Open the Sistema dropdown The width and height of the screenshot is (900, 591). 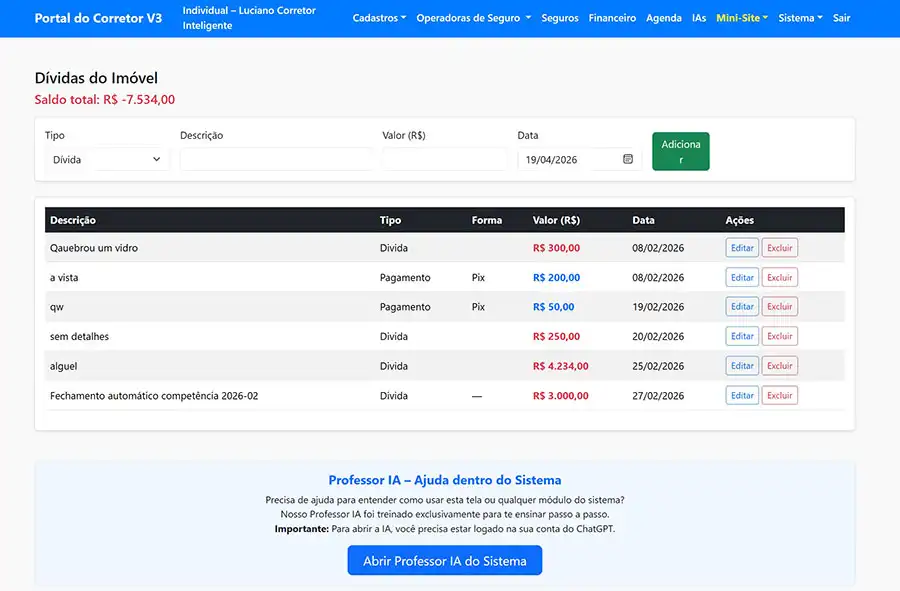(x=799, y=17)
